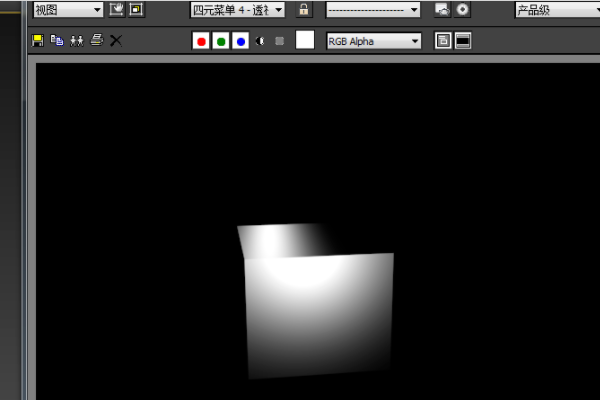Viewport: 600px width, 400px height.
Task: Toggle the green channel display
Action: click(x=220, y=41)
